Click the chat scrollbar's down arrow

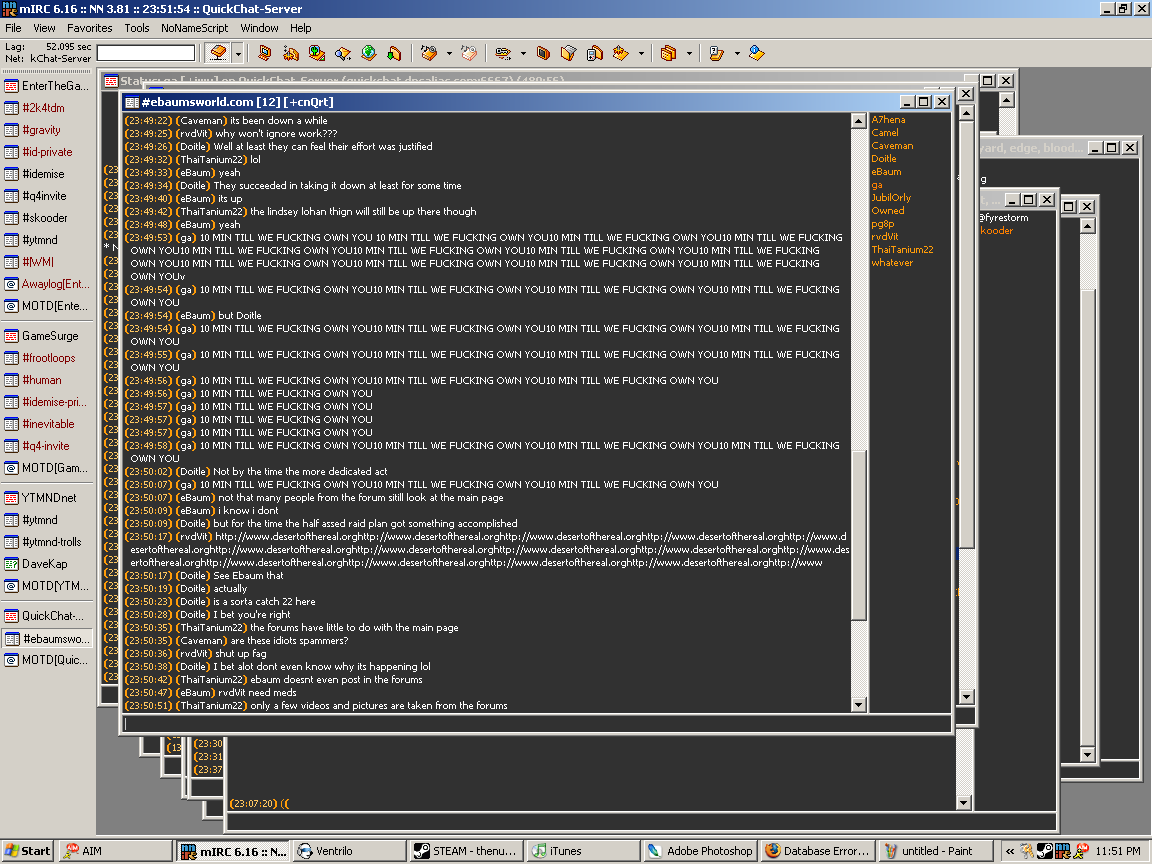pyautogui.click(x=858, y=705)
